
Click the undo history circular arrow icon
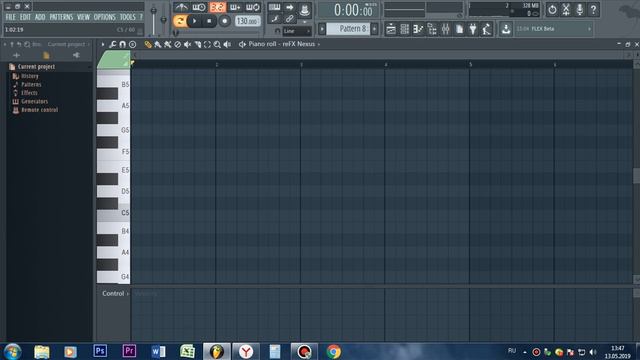552,9
